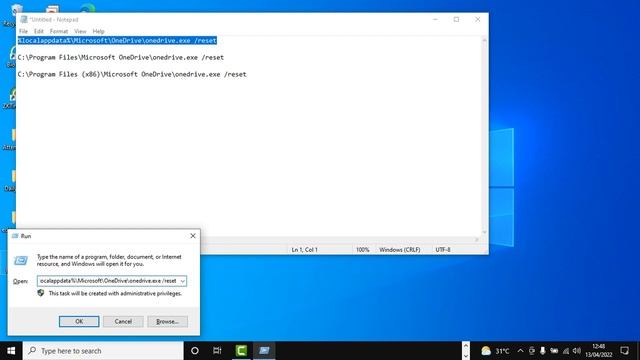Click the Ln 1, Col 1 status entry
640x360 pixels.
[x=304, y=249]
